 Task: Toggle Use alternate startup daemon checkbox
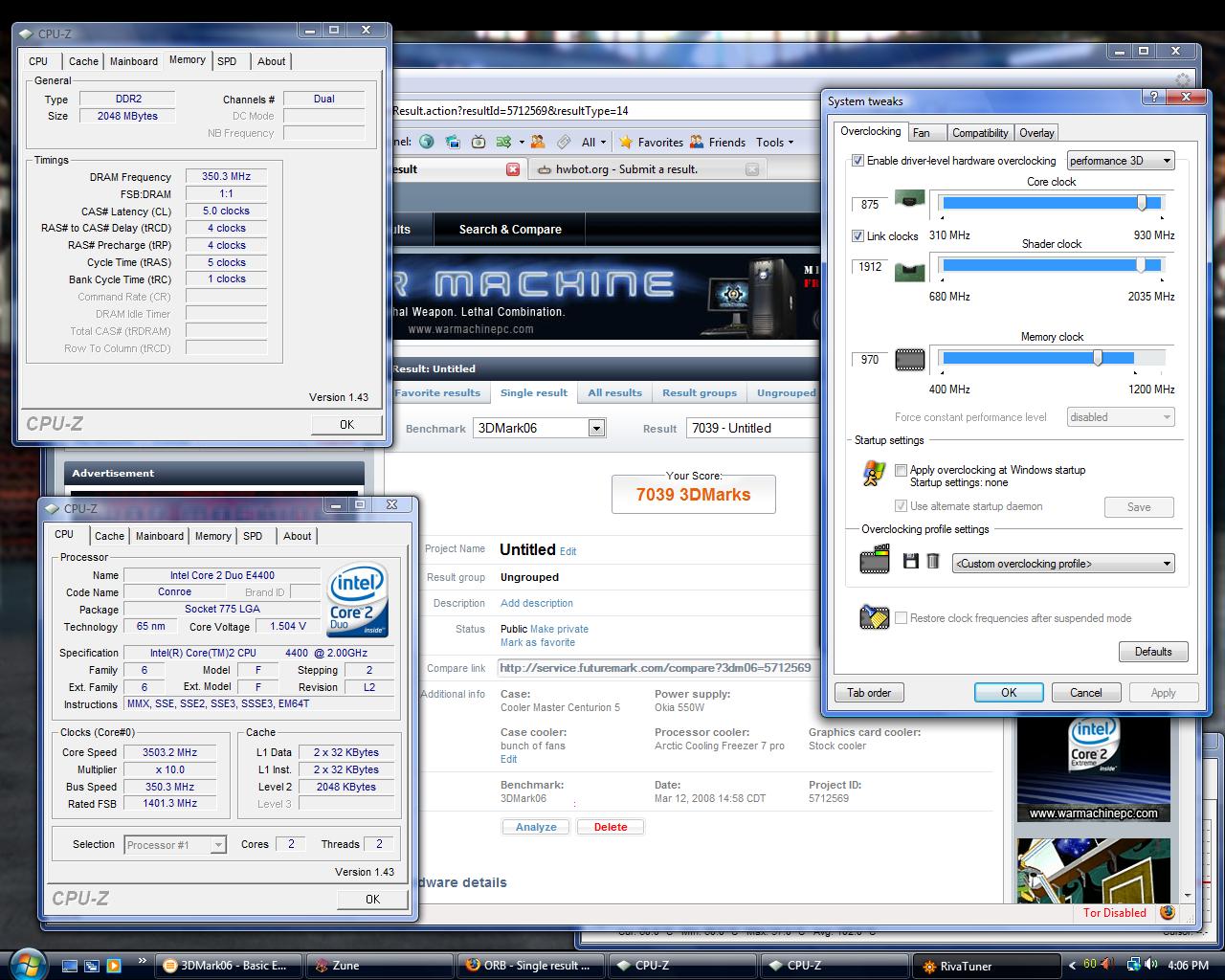[901, 506]
